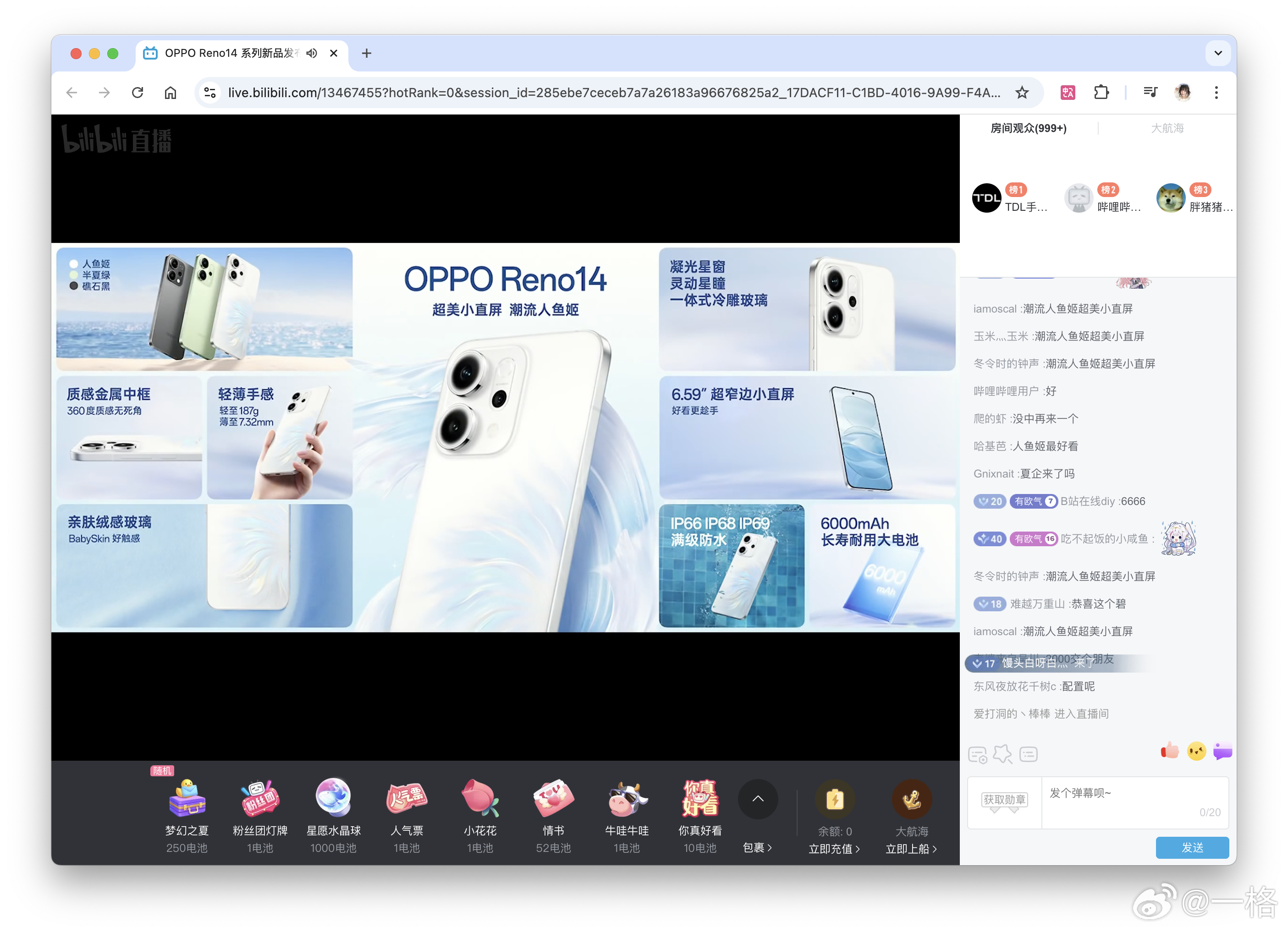
Task: Click username 吃不起饭的小咸鱼 in chat
Action: (1104, 539)
